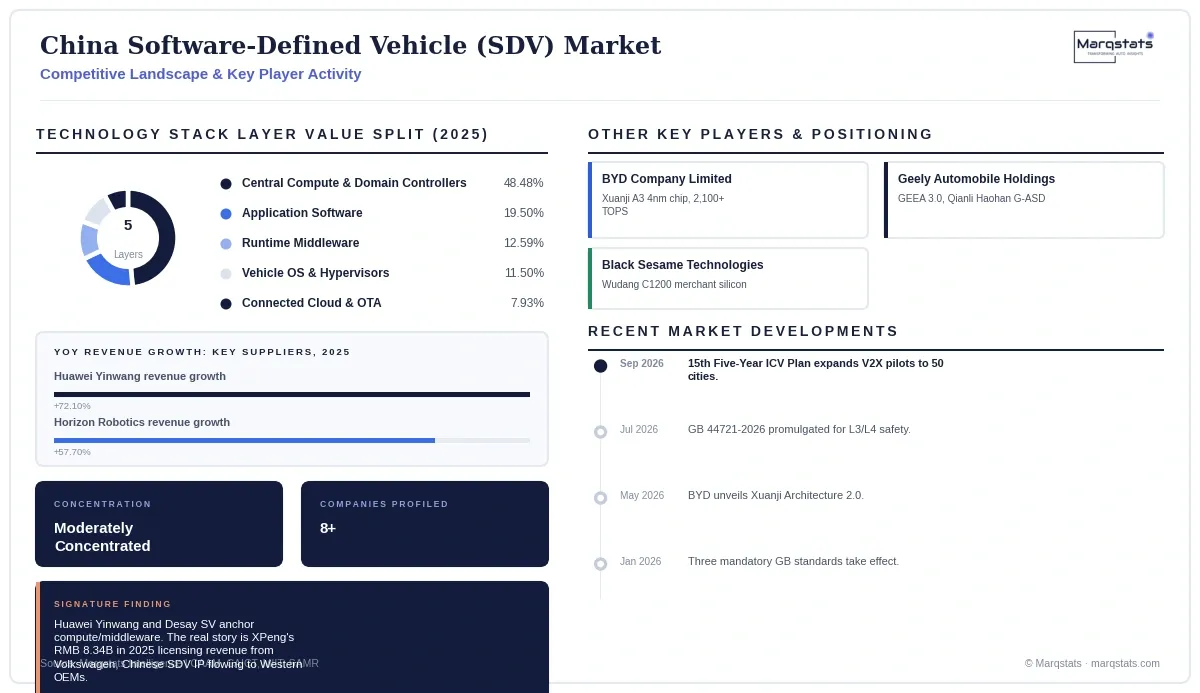Image resolution: width=1200 pixels, height=693 pixels.
Task: Click the Sep 2026 date label
Action: 642,363
